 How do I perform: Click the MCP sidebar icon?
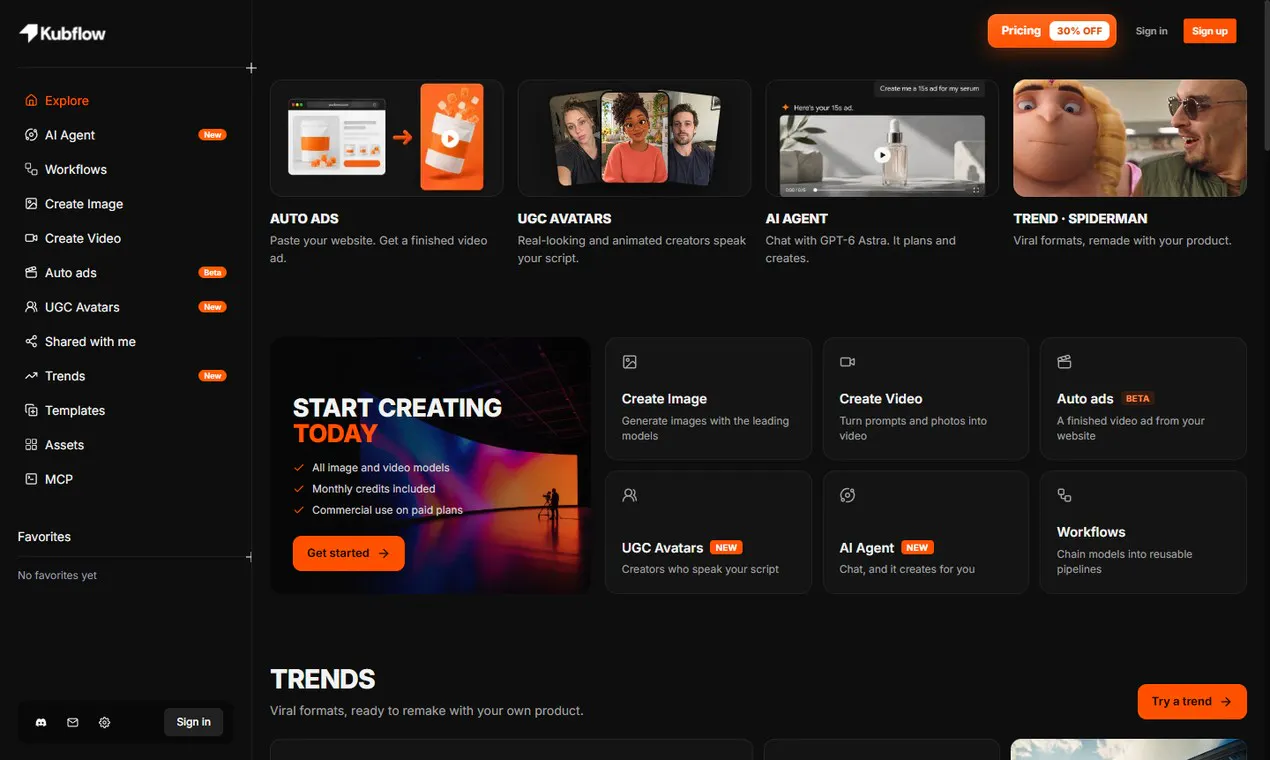pos(31,479)
